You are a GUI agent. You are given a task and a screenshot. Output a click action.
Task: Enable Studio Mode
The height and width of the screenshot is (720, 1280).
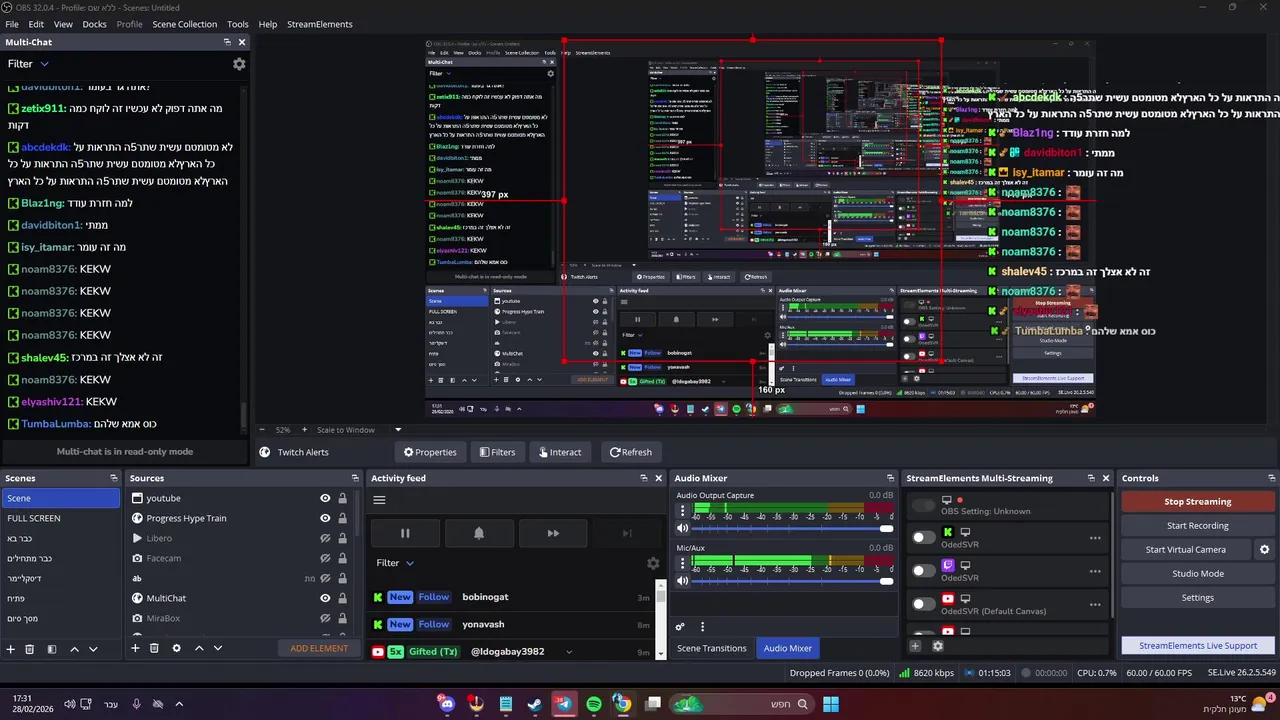pyautogui.click(x=1198, y=574)
